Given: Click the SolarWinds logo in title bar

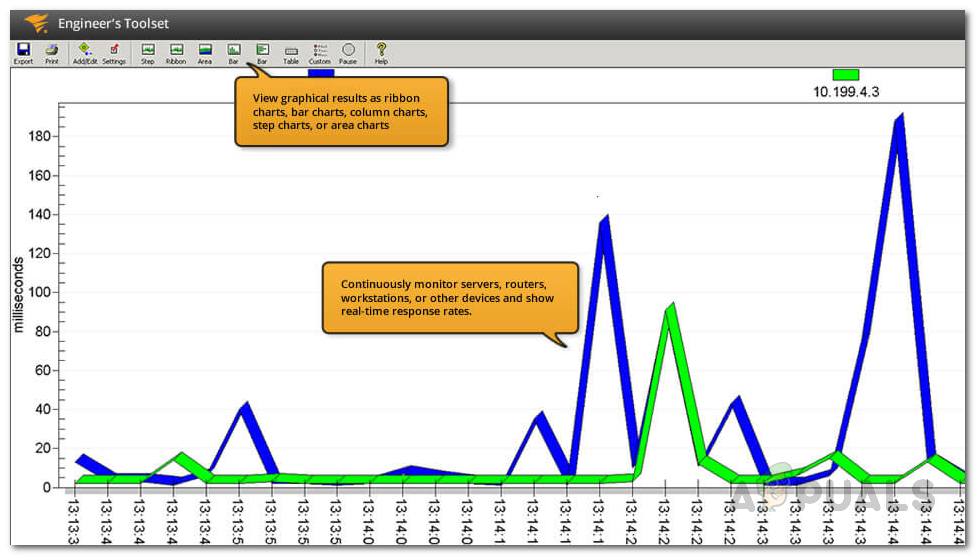Looking at the screenshot, I should coord(36,24).
